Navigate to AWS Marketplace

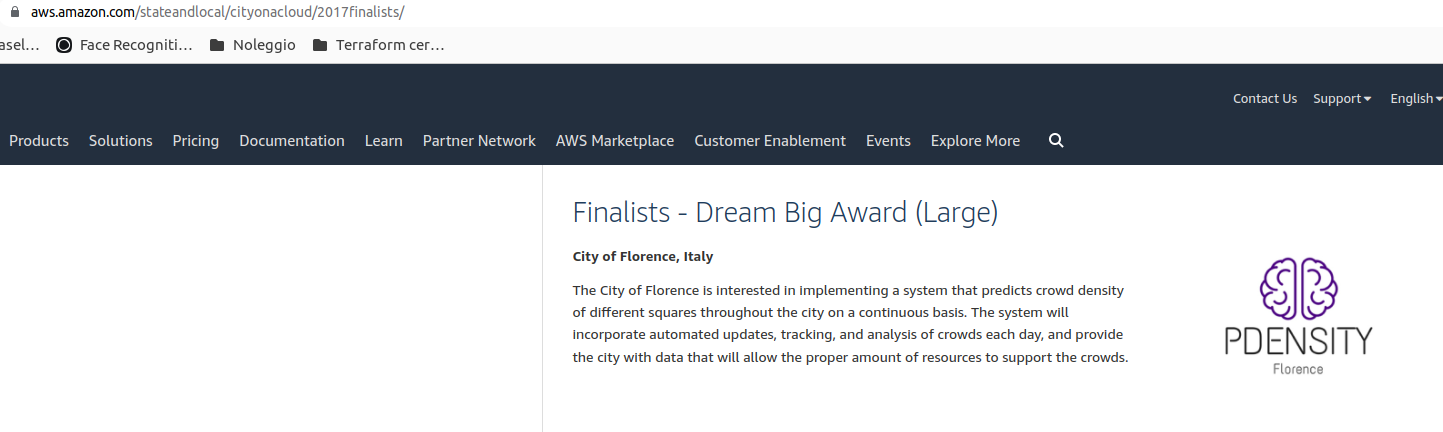[x=615, y=141]
